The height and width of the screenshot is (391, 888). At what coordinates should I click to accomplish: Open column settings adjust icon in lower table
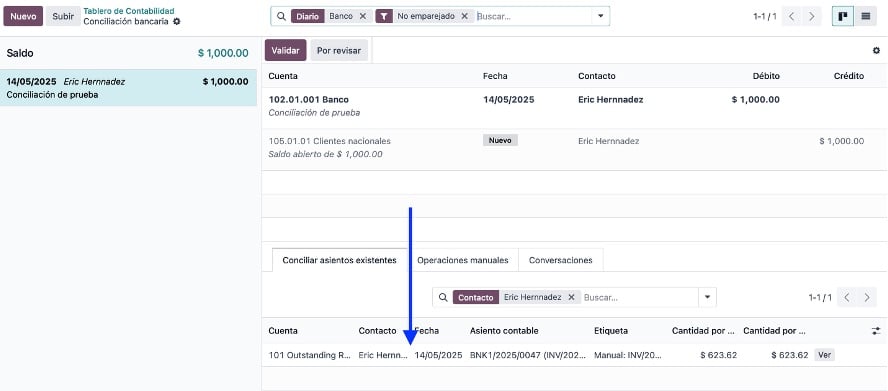[876, 331]
